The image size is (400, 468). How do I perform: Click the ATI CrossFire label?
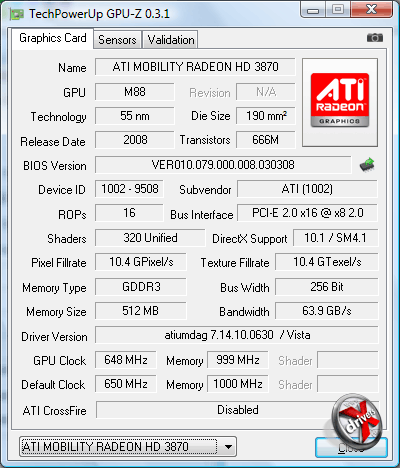tap(54, 411)
